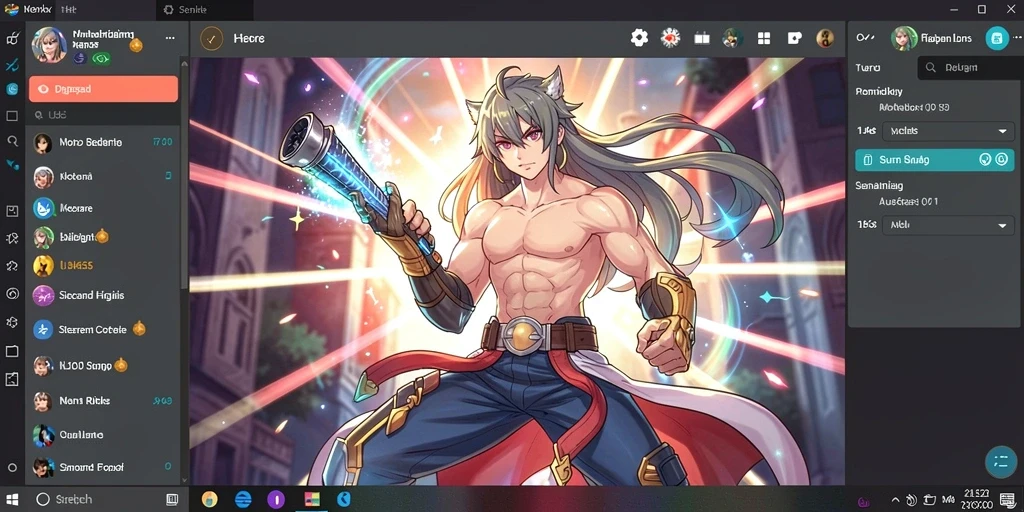Click the orange Dajmsad button
Image resolution: width=1024 pixels, height=512 pixels.
[103, 89]
